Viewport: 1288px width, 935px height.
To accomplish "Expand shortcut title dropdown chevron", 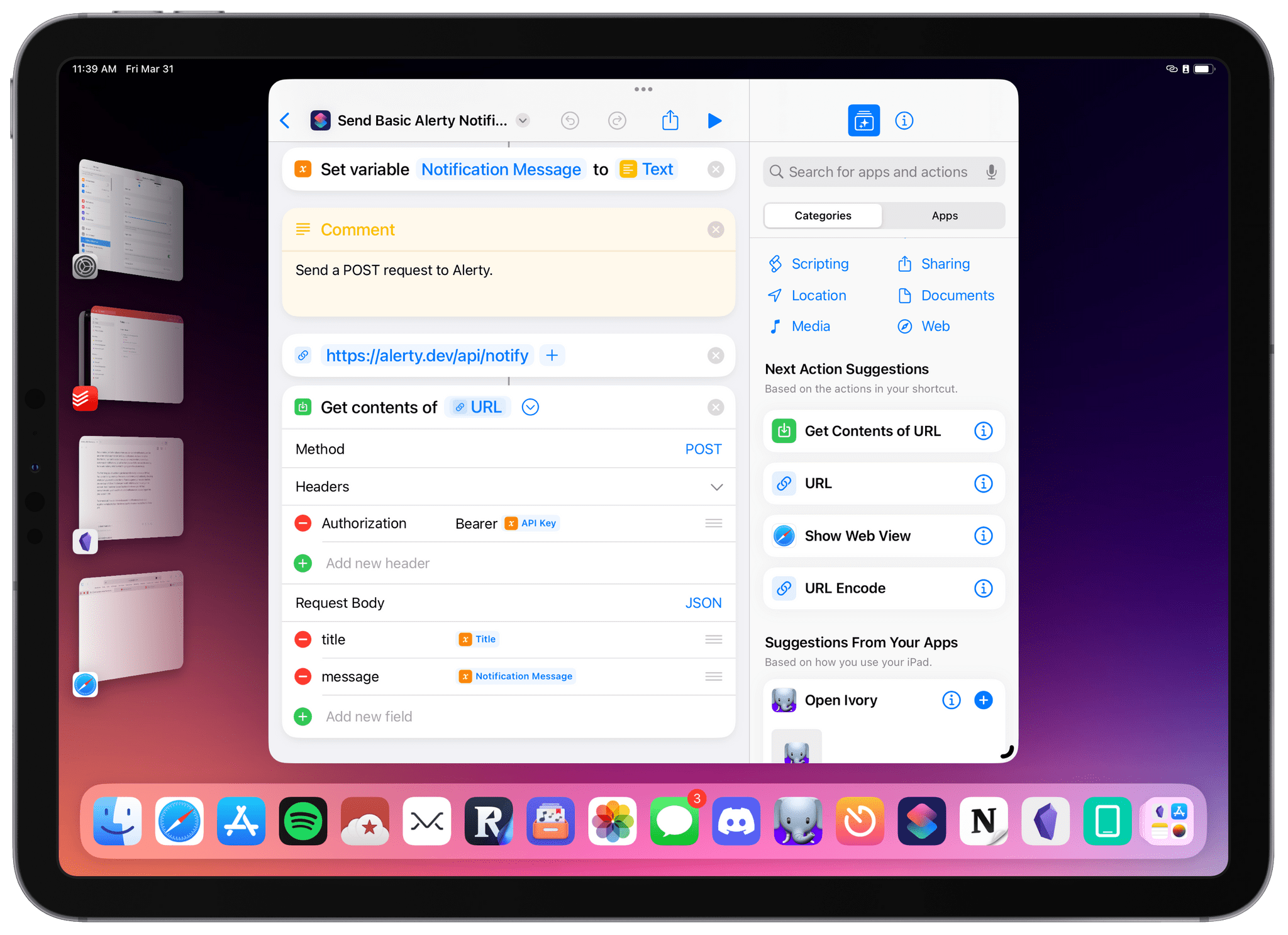I will (523, 120).
